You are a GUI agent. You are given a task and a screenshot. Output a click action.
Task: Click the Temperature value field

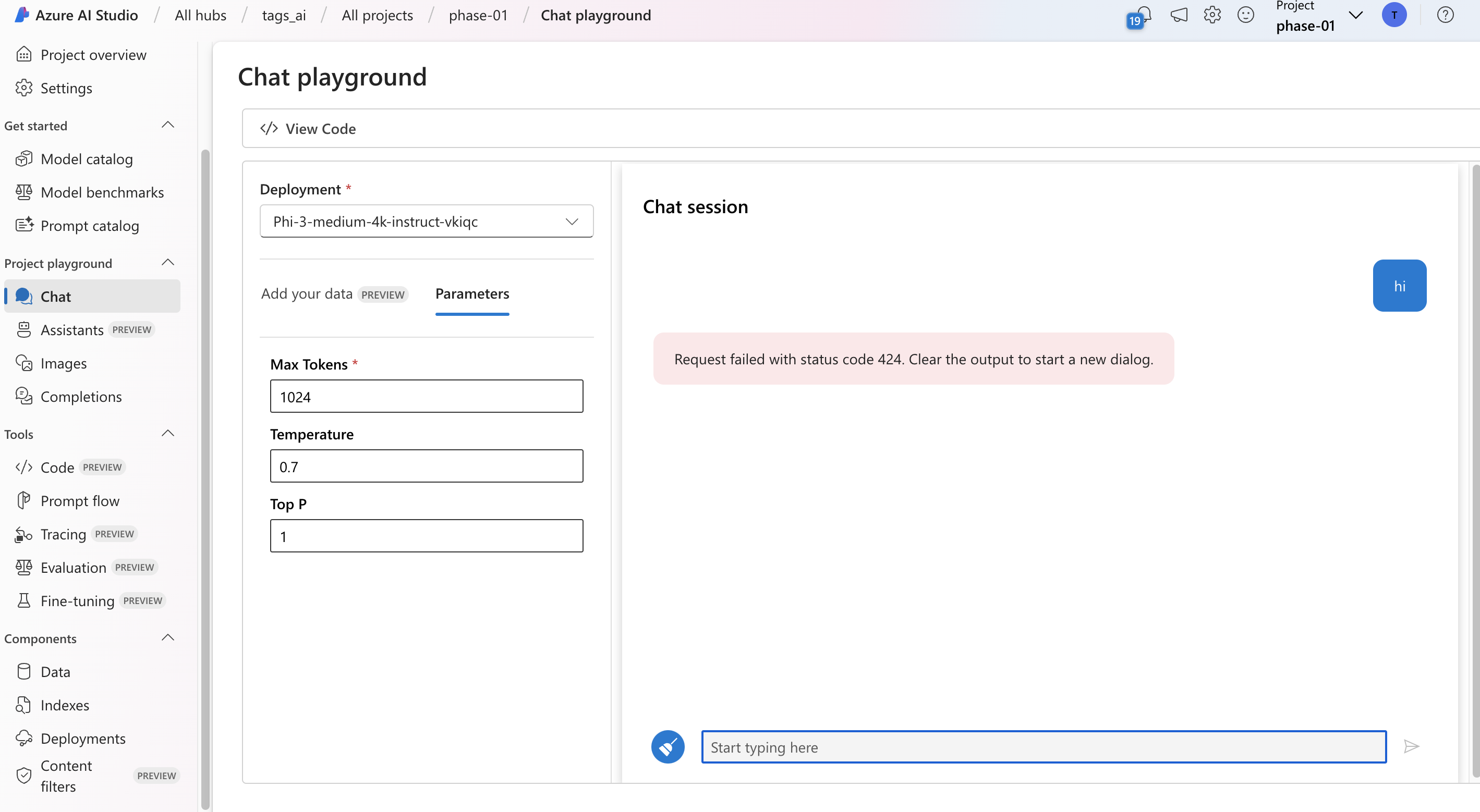coord(426,466)
